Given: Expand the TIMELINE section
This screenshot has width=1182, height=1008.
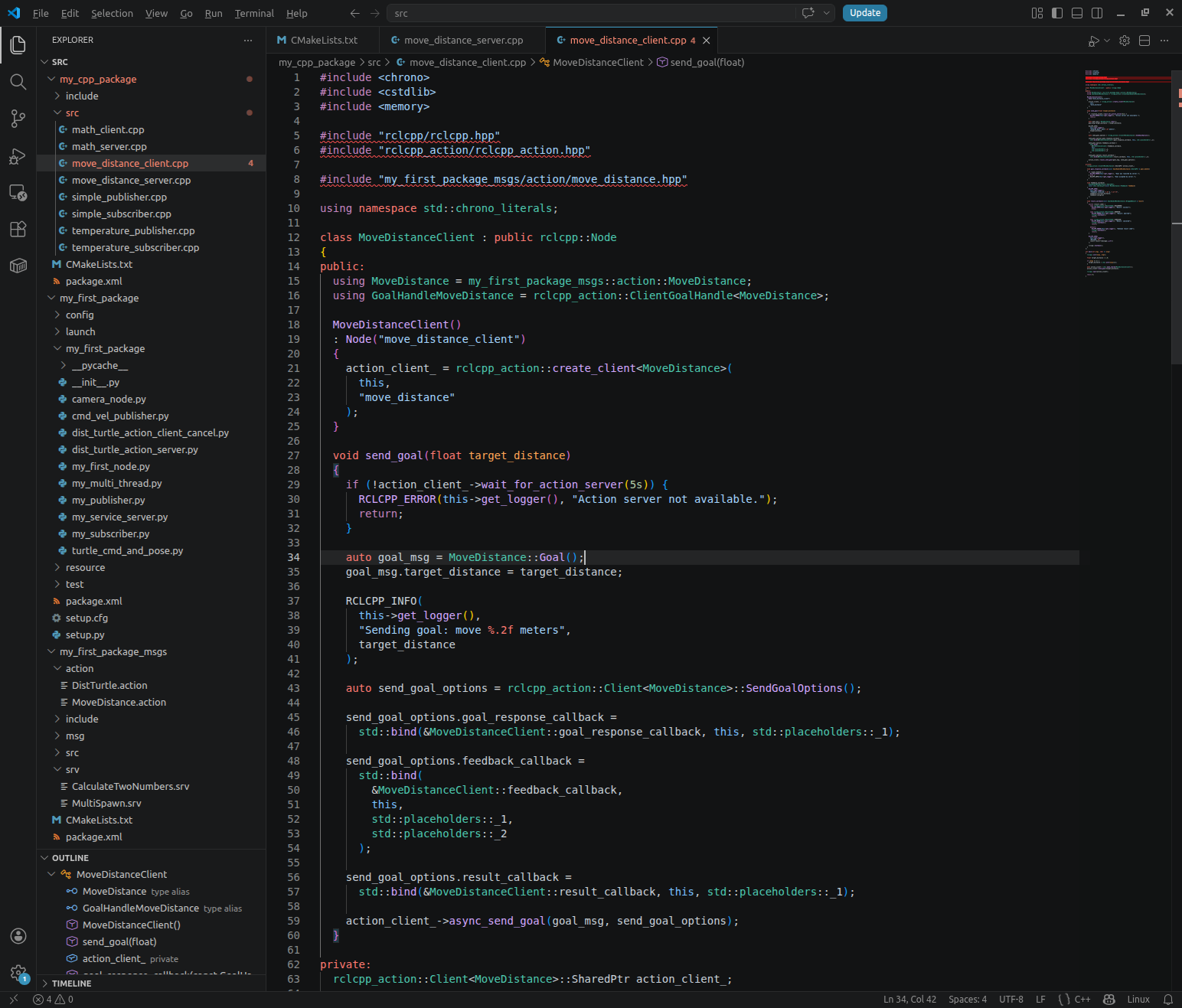Looking at the screenshot, I should [151, 984].
